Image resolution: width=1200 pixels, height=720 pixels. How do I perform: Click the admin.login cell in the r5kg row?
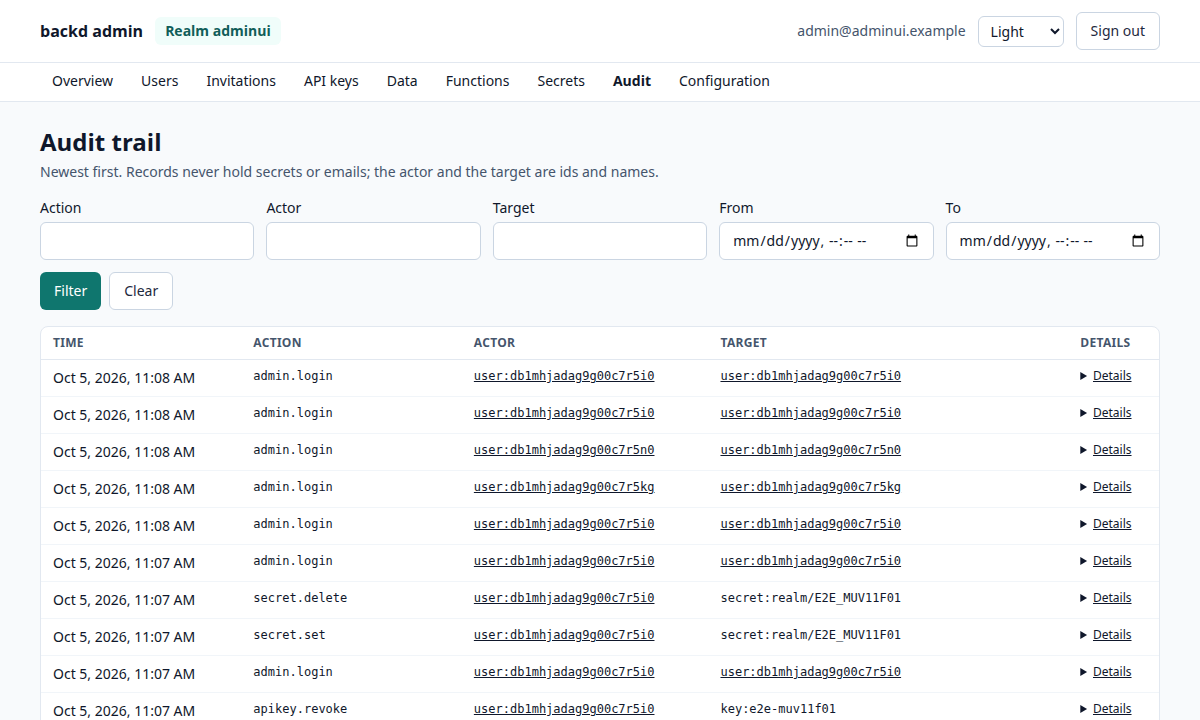[293, 487]
